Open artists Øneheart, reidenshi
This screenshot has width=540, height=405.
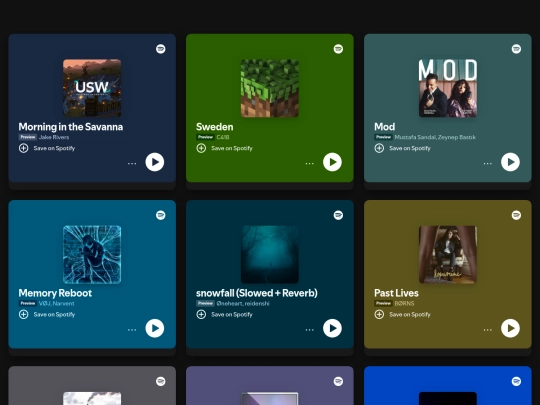(243, 303)
